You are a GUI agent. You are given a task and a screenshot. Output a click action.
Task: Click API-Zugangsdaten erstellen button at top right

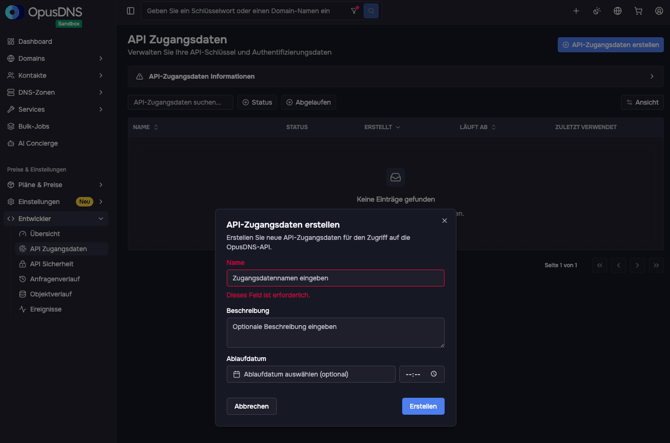coord(611,45)
